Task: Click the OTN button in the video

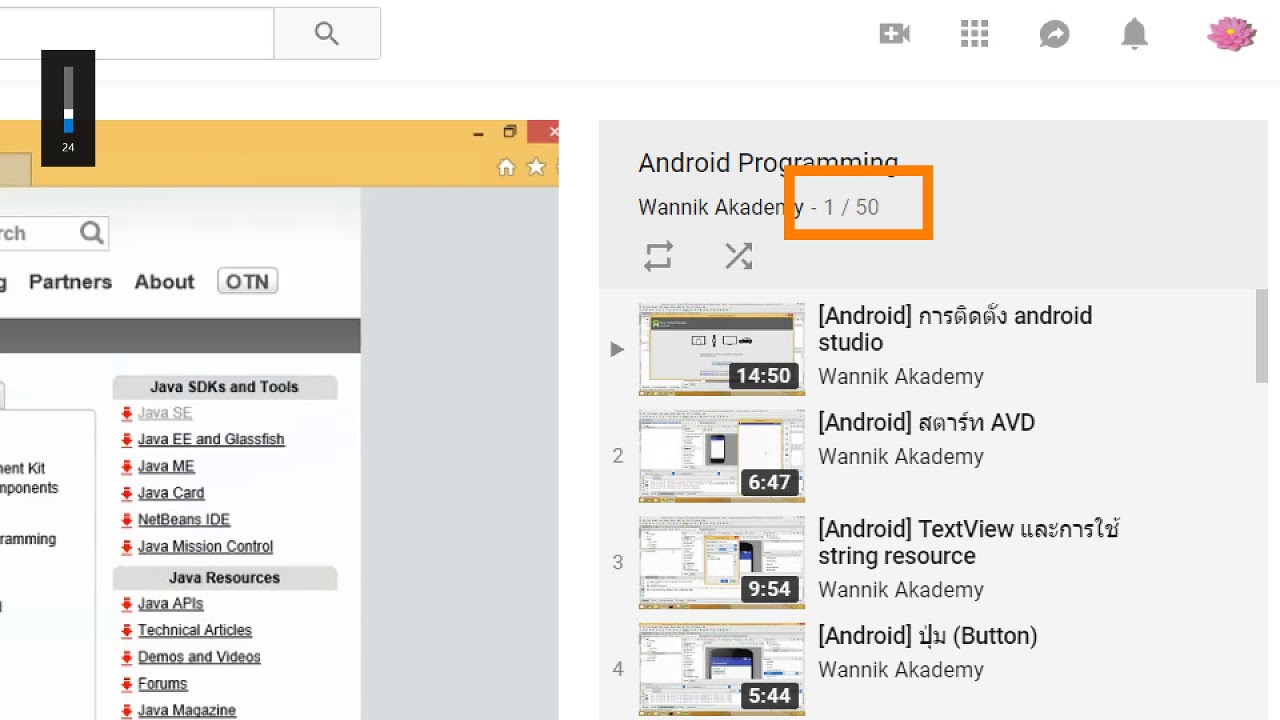Action: [x=247, y=282]
